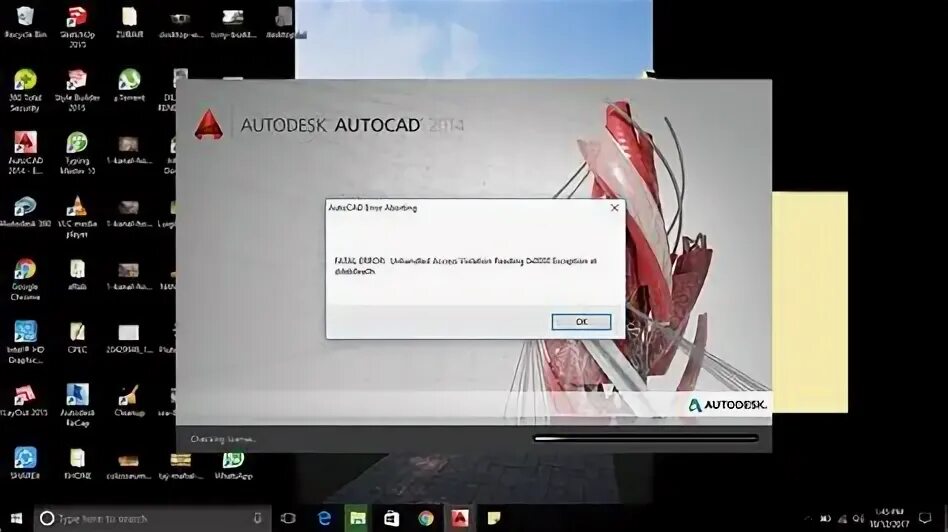Open the Intel HD Graphics desktop shortcut
Image resolution: width=948 pixels, height=532 pixels.
[x=25, y=342]
